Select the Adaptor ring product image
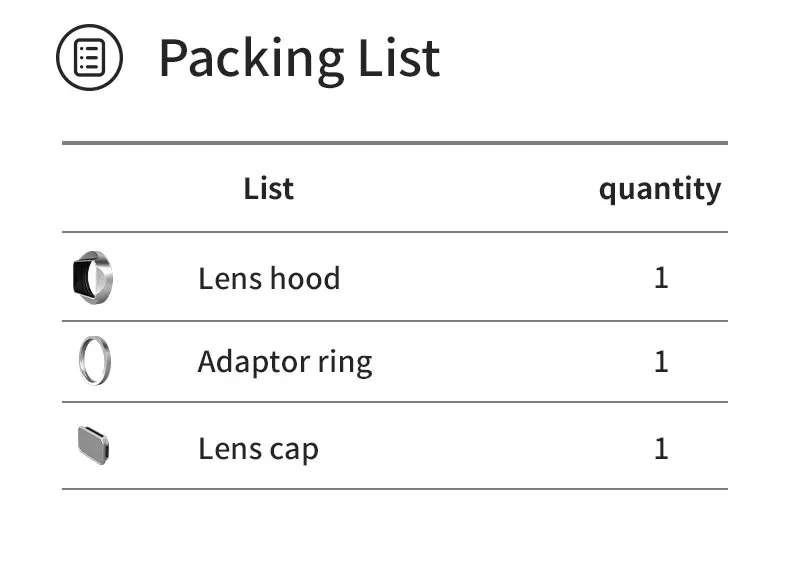 tap(94, 361)
